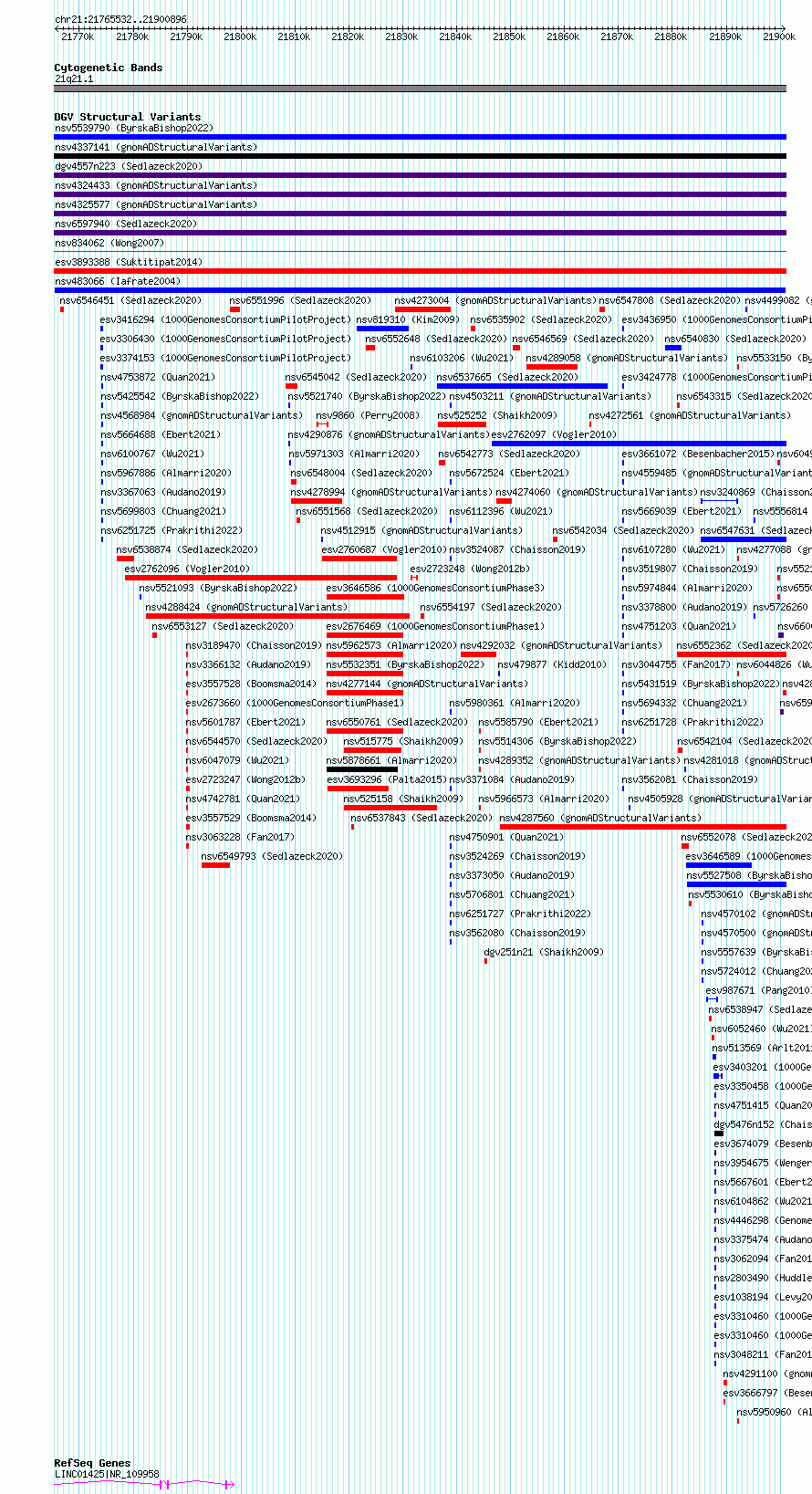Click nsv6552648 (Sedlazeck2020) label
Screen dimensions: 812x1494
[437, 340]
